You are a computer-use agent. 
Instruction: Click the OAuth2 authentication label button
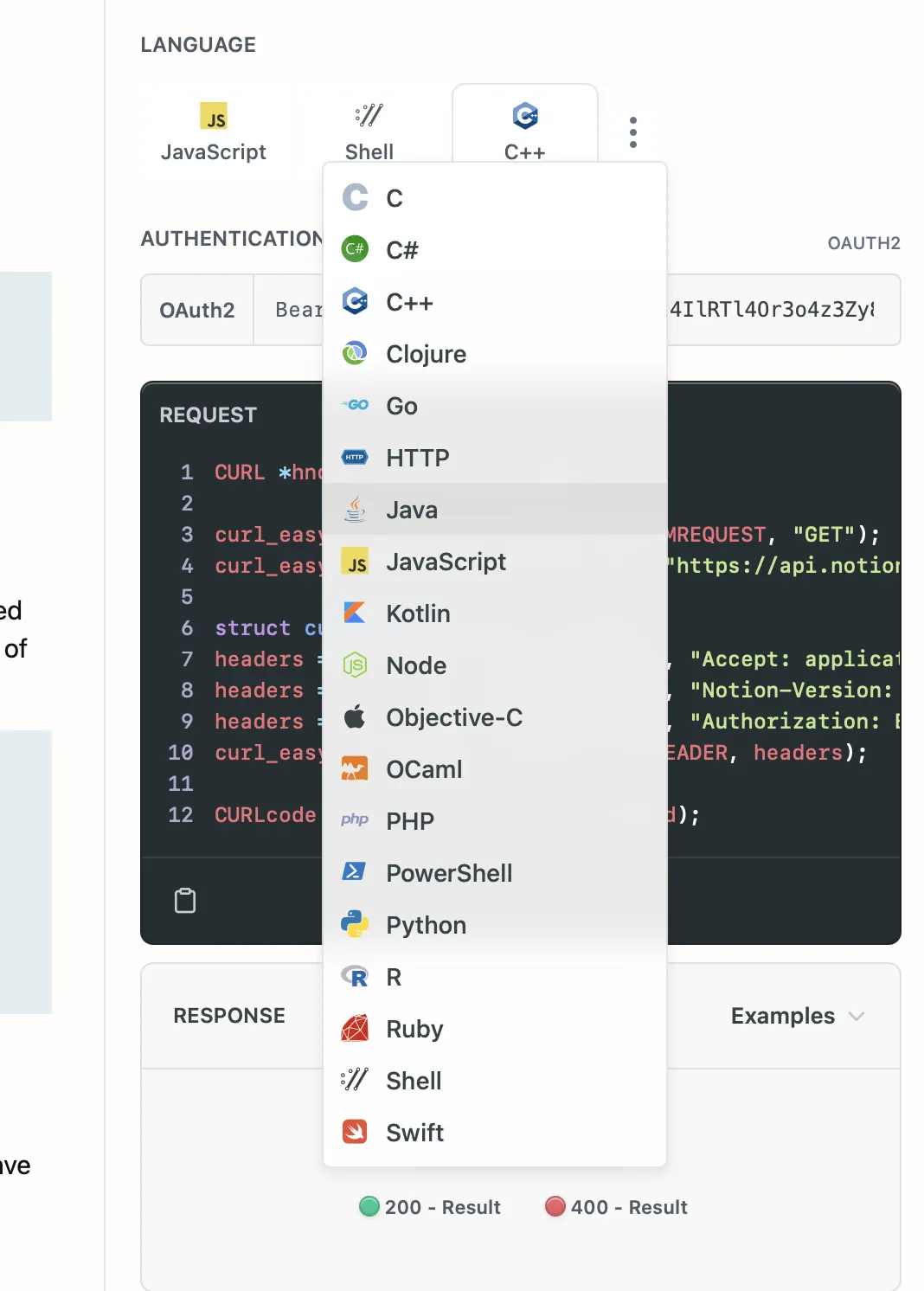pos(197,310)
